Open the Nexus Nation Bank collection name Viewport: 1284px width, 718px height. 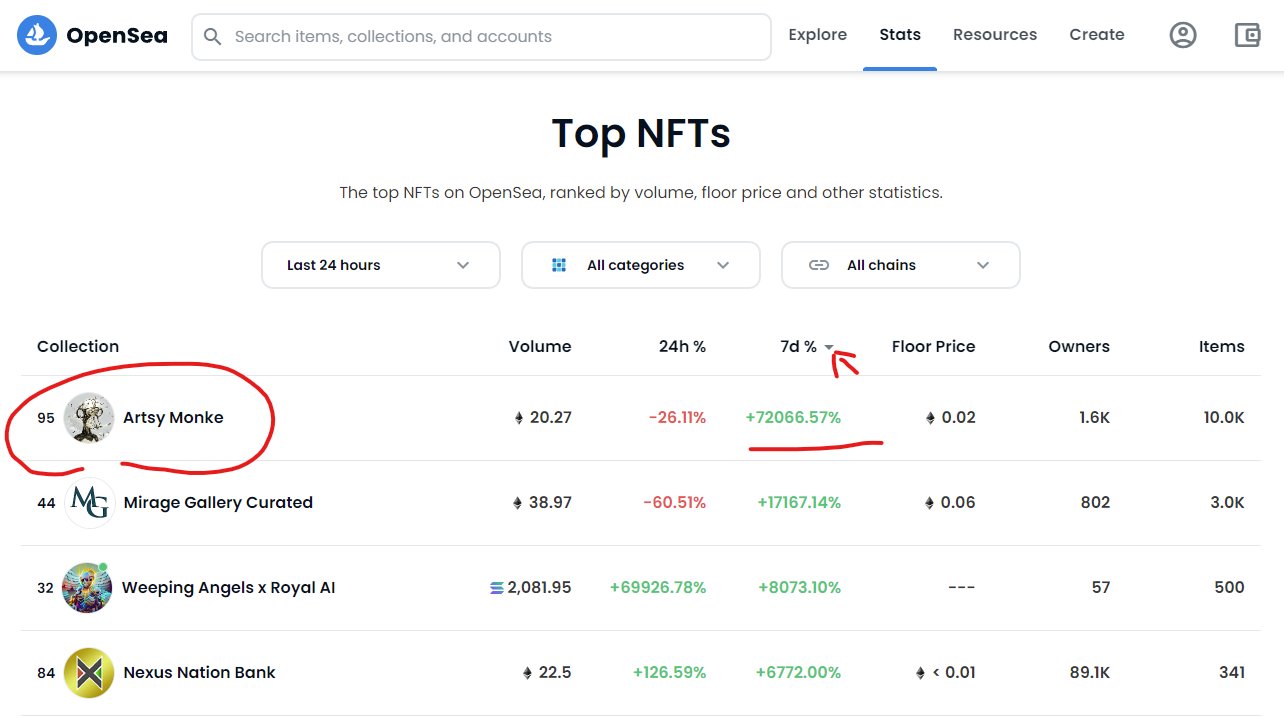(199, 673)
